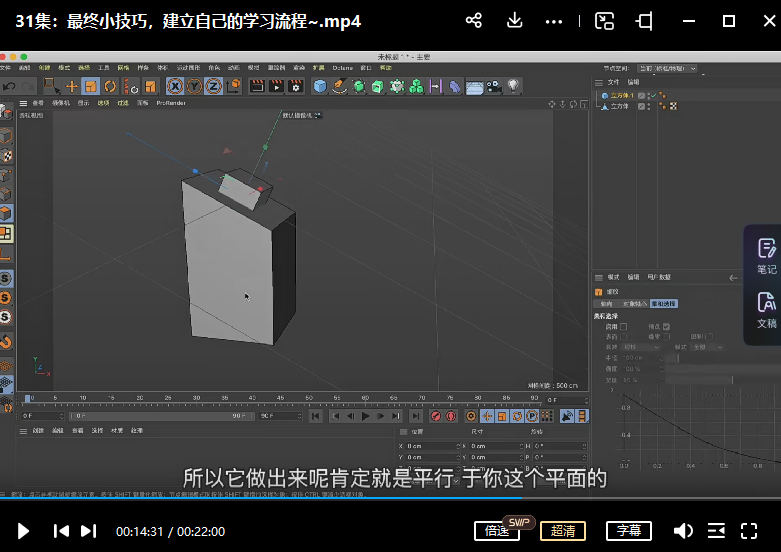781x552 pixels.
Task: Open the 倍速 playback speed menu
Action: pyautogui.click(x=497, y=531)
